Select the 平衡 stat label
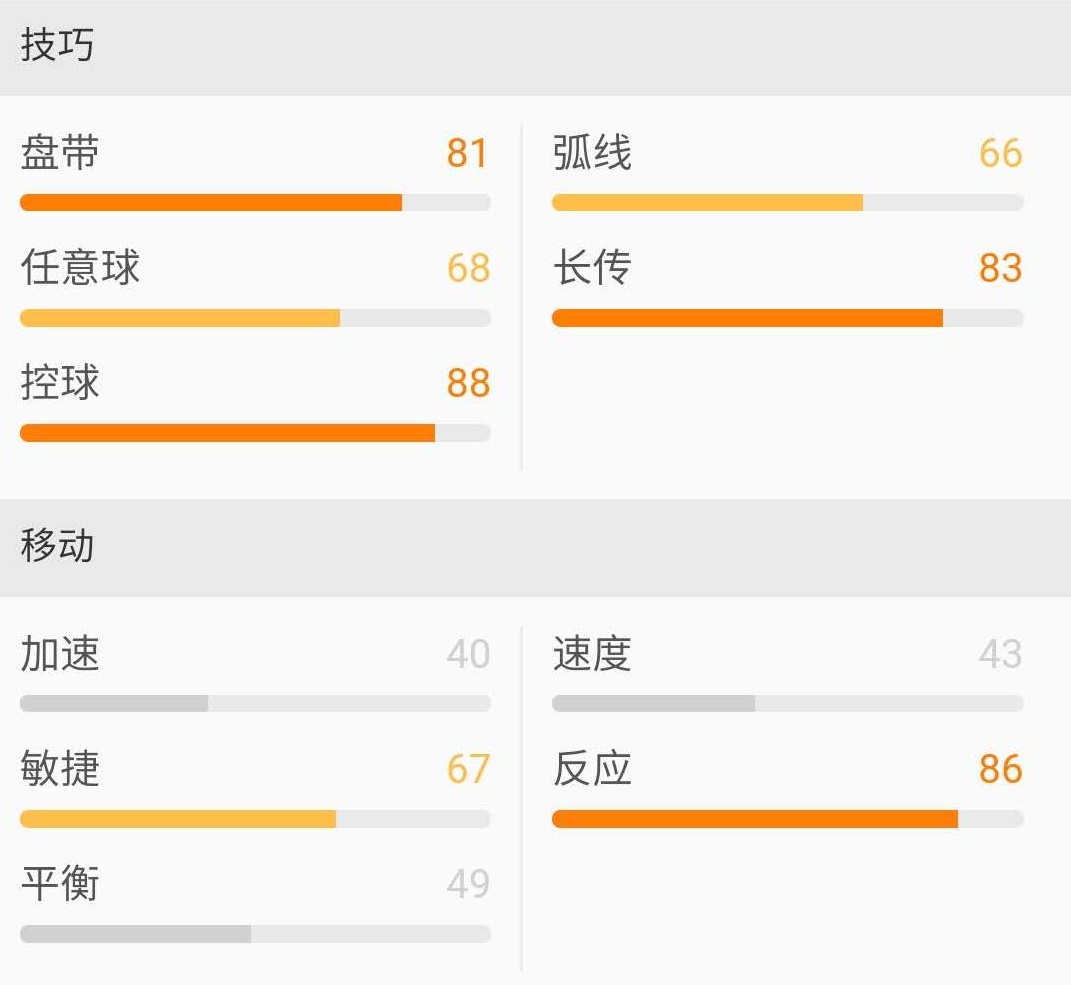Viewport: 1071px width, 985px height. [x=60, y=884]
